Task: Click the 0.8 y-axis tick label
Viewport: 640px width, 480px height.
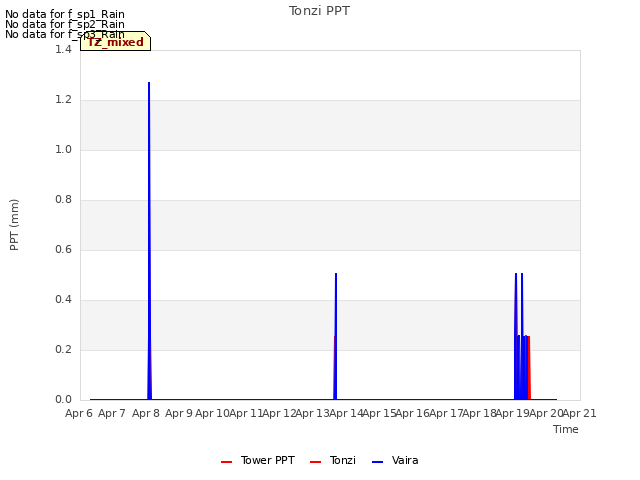Action: [63, 199]
